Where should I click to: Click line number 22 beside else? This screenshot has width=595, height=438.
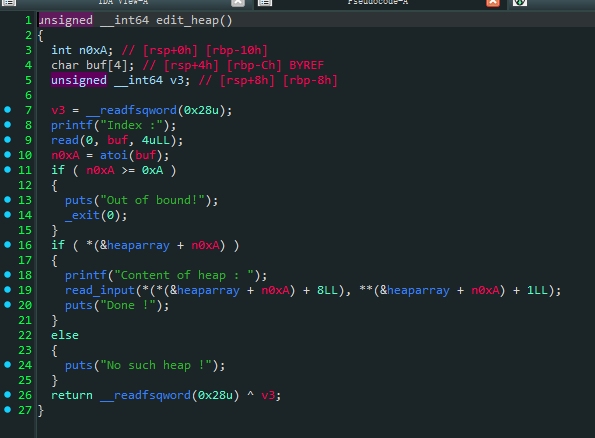pos(25,336)
